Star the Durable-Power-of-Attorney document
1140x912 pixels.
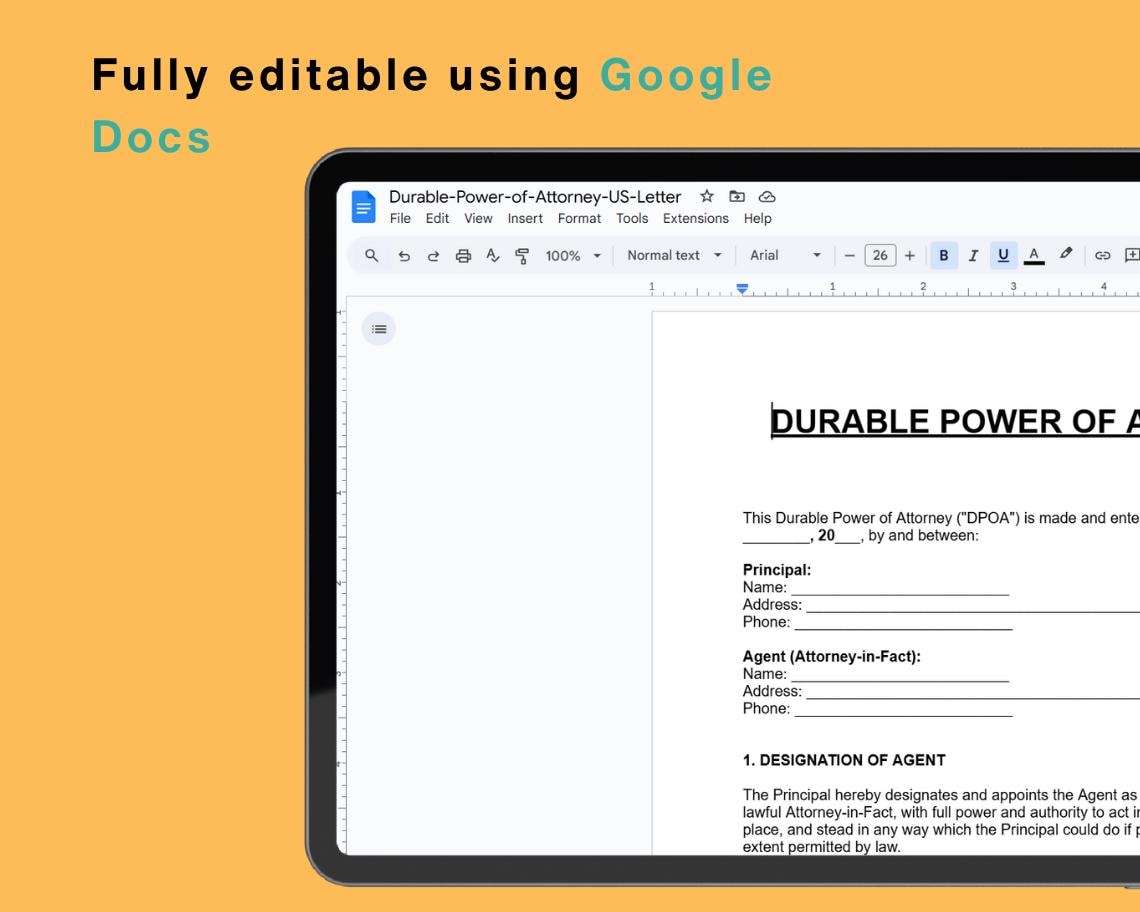(x=707, y=196)
